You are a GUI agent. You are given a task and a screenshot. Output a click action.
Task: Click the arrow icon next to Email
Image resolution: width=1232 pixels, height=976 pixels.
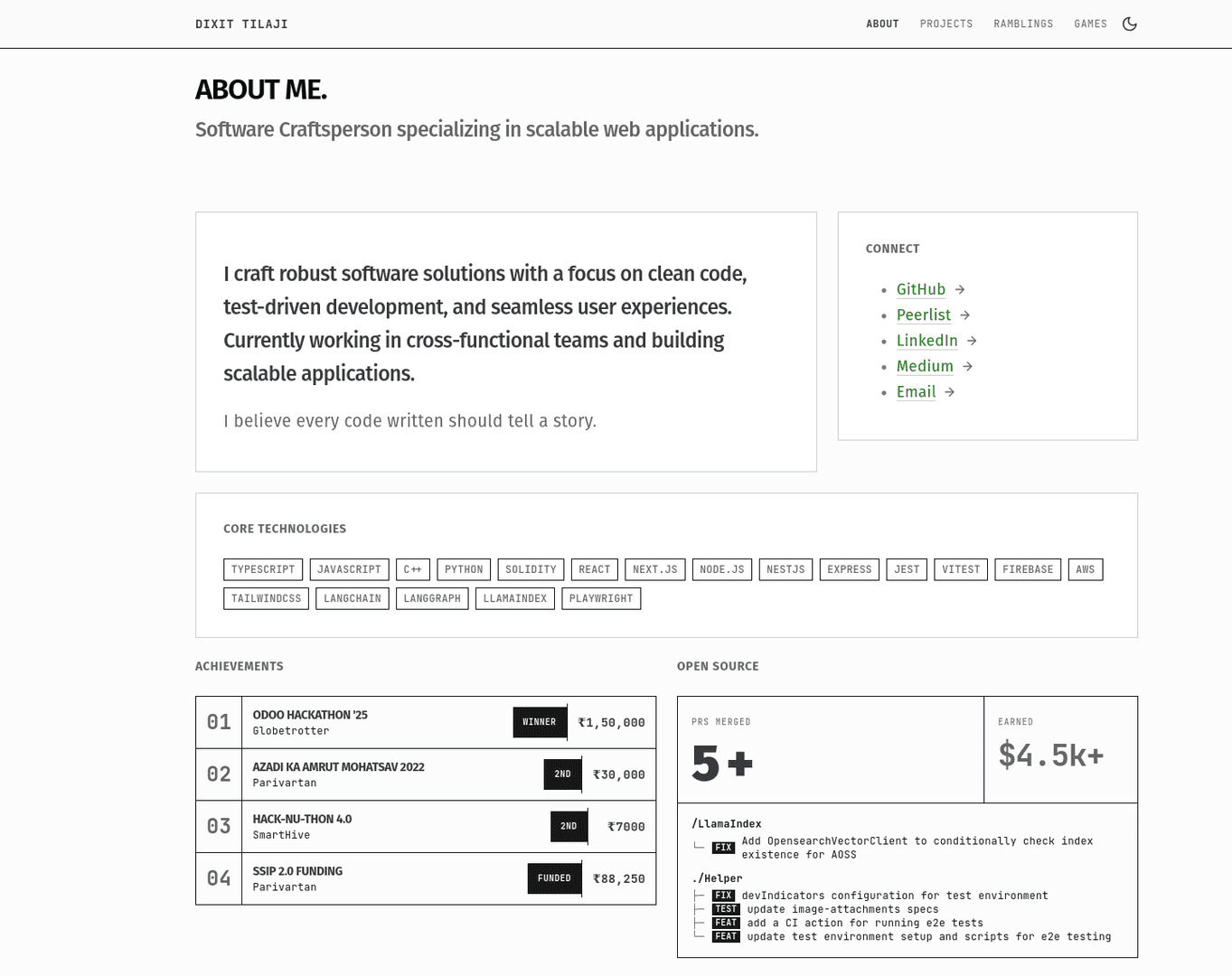point(950,392)
